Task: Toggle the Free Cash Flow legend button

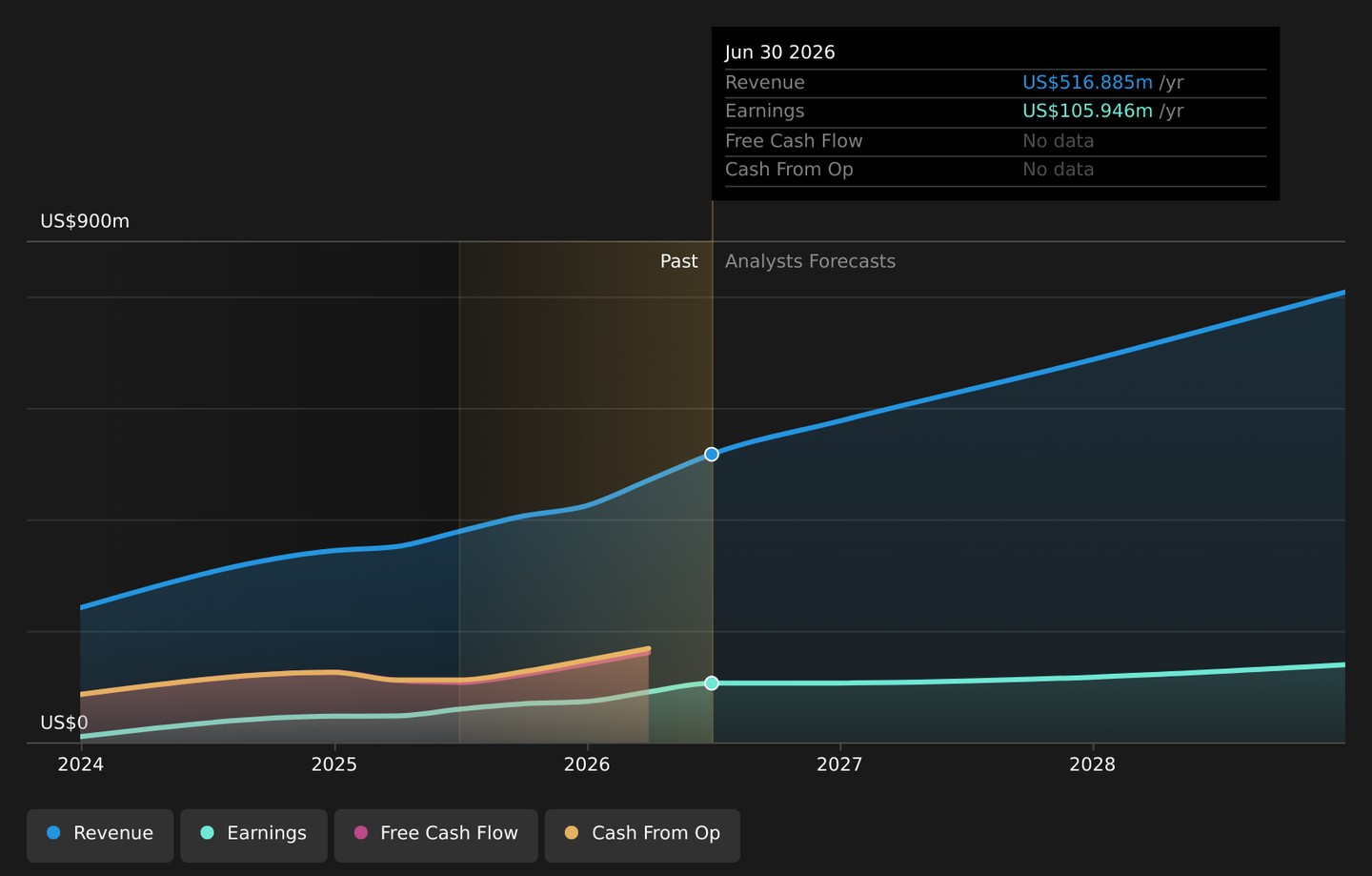Action: tap(436, 835)
